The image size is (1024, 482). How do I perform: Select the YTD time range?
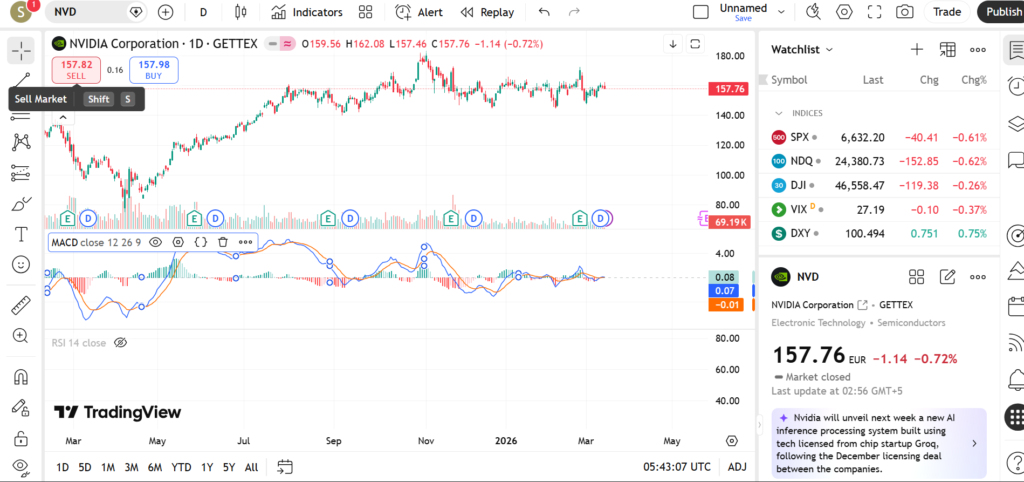coord(181,467)
